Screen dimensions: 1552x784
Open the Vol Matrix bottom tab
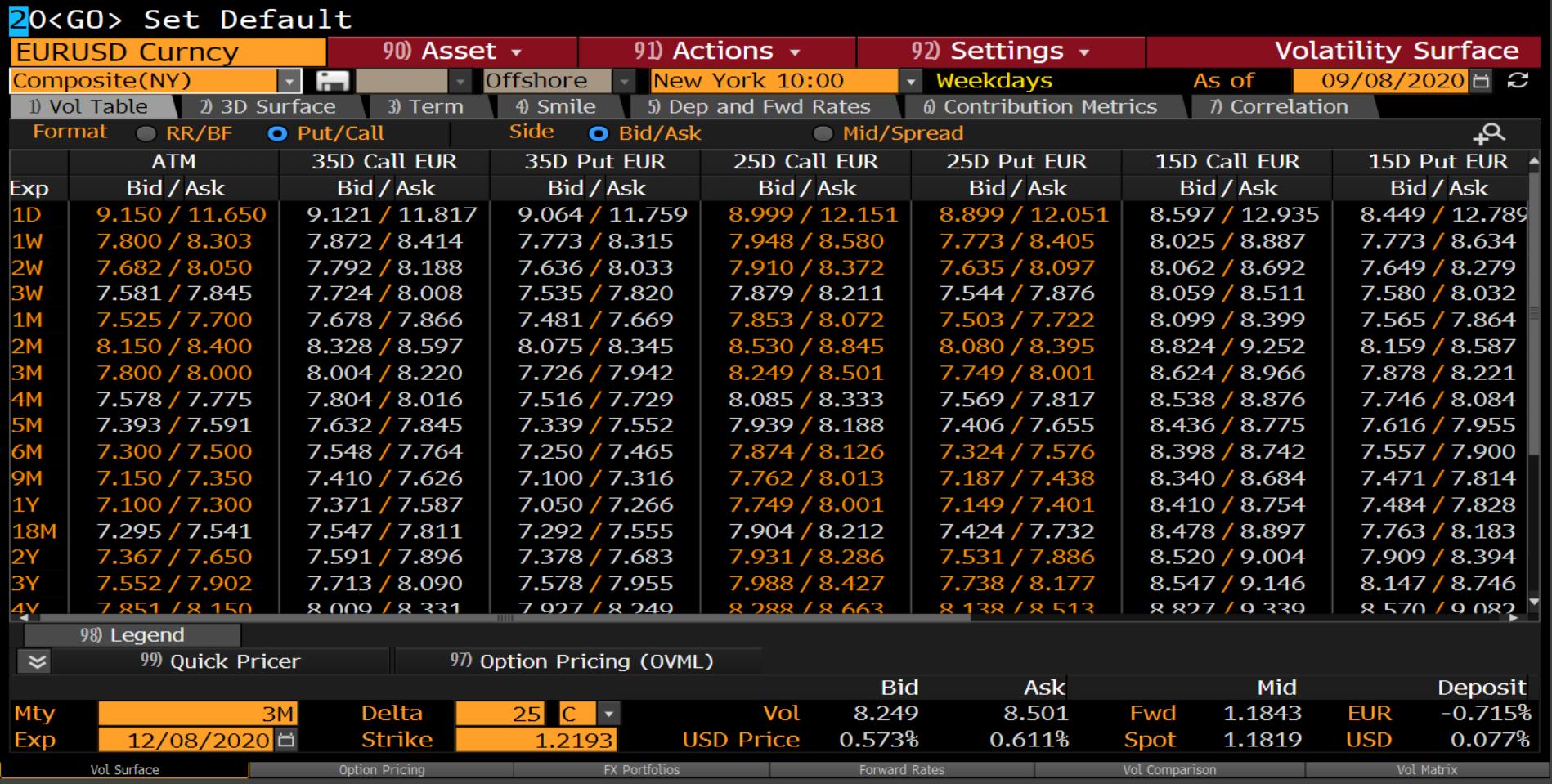(x=1427, y=770)
